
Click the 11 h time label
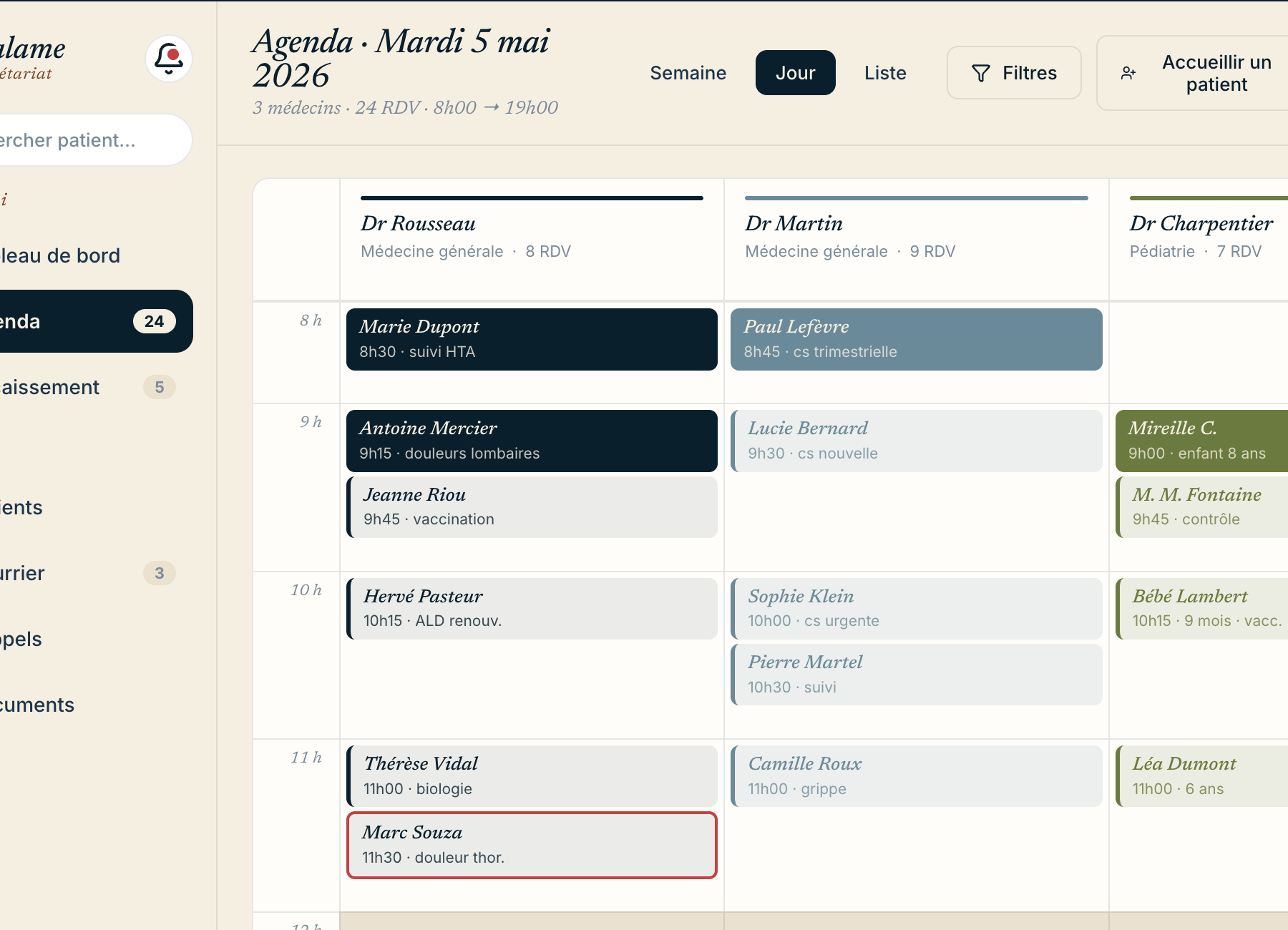[306, 758]
